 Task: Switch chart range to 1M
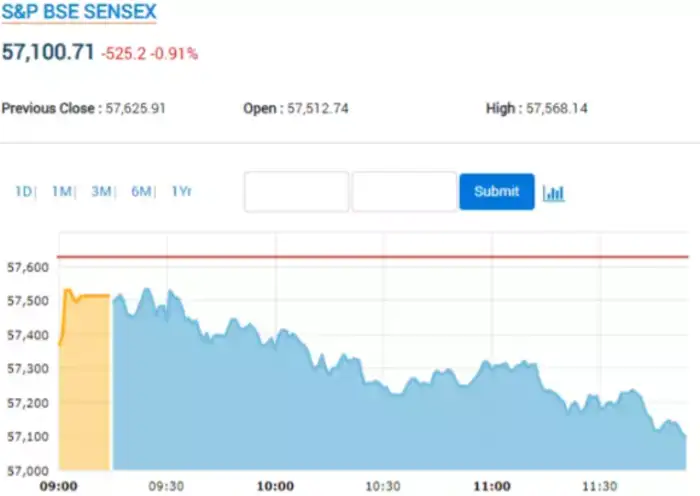tap(62, 191)
